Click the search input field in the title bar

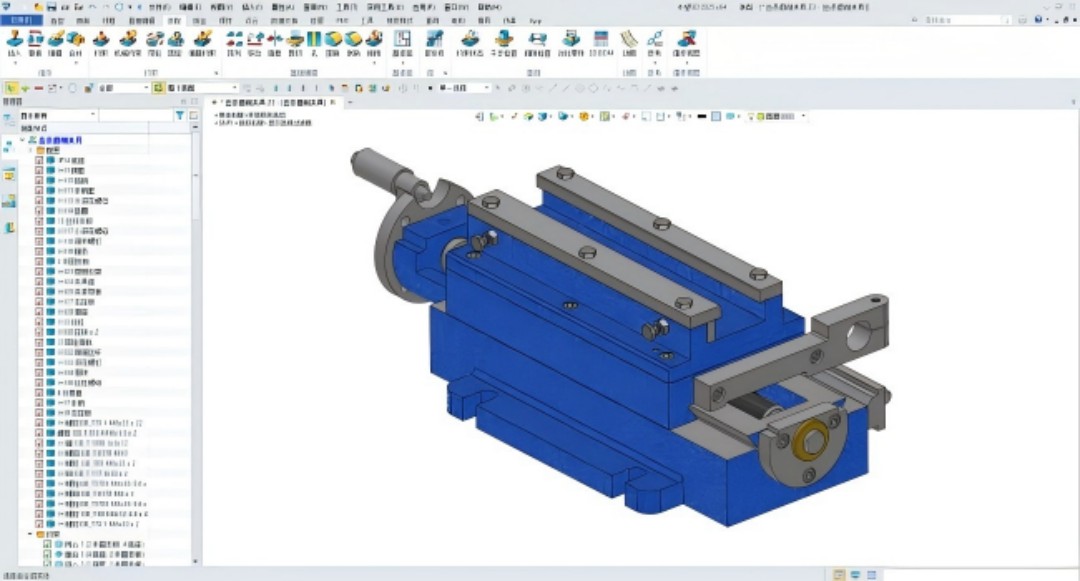[965, 20]
